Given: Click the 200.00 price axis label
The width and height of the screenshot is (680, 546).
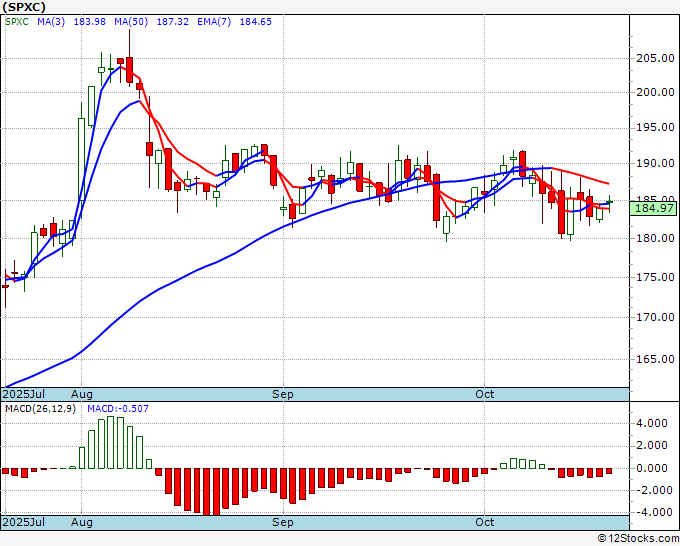Looking at the screenshot, I should point(655,92).
